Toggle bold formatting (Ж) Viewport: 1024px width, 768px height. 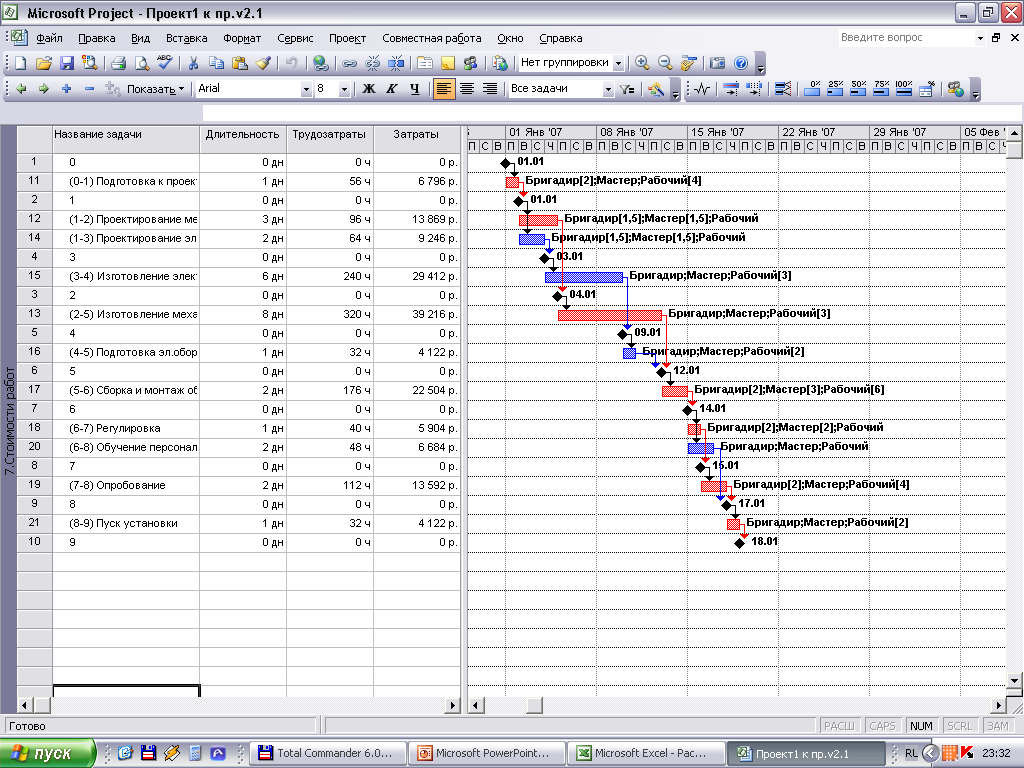369,89
